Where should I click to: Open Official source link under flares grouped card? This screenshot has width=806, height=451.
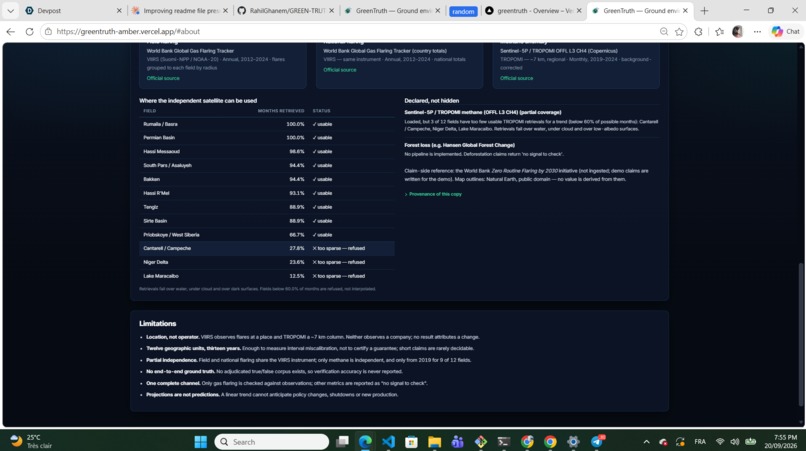163,78
